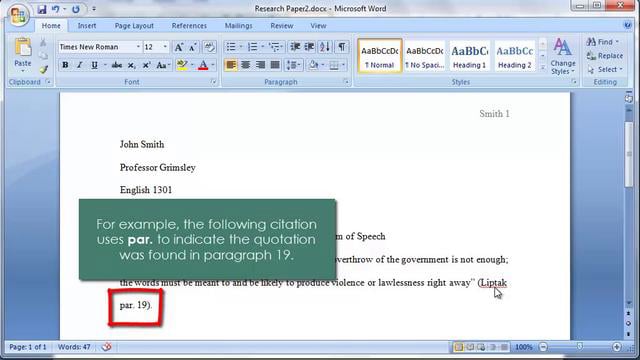Apply the No Spacing style
Screen dimensions: 640x360
[x=425, y=56]
